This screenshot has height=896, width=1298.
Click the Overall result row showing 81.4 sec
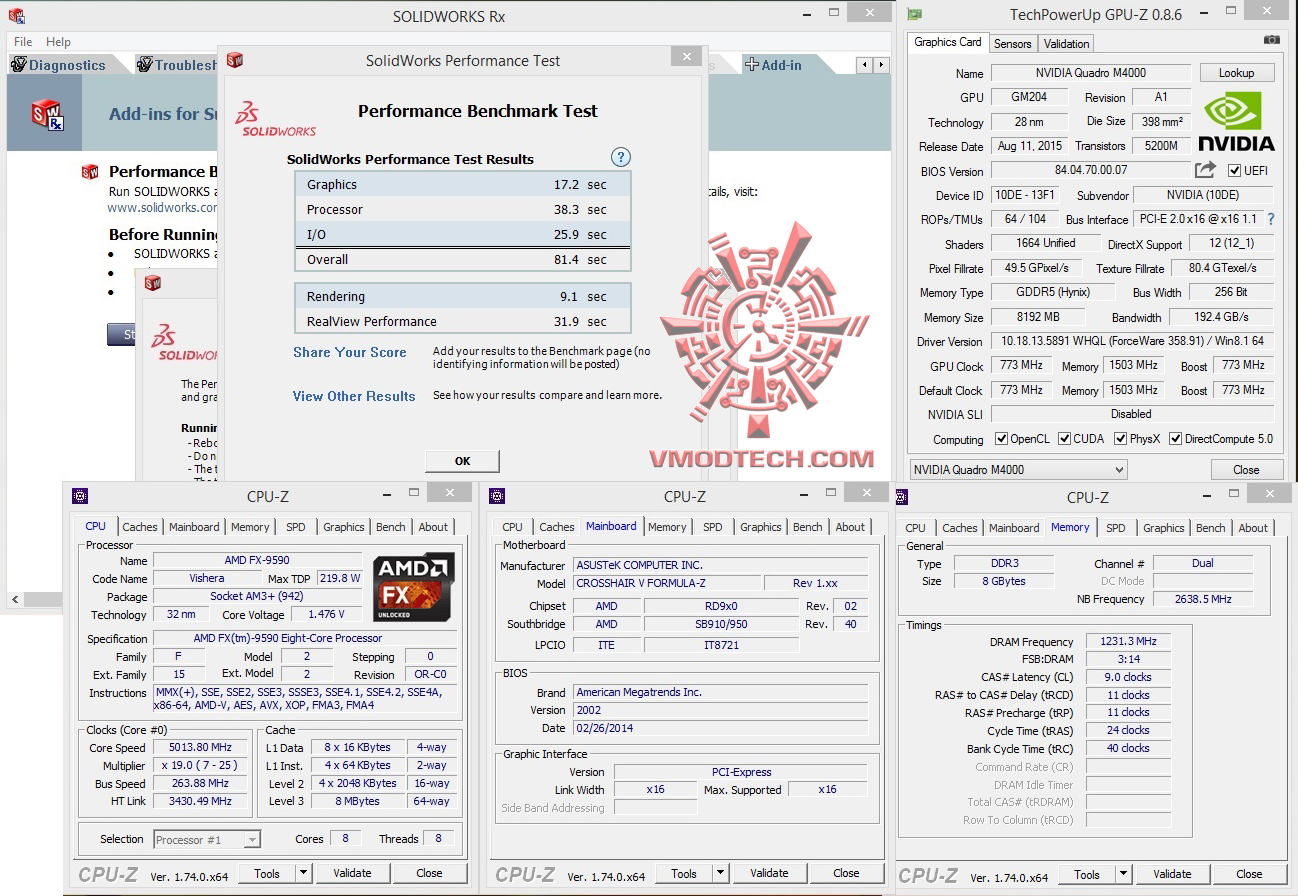[463, 259]
